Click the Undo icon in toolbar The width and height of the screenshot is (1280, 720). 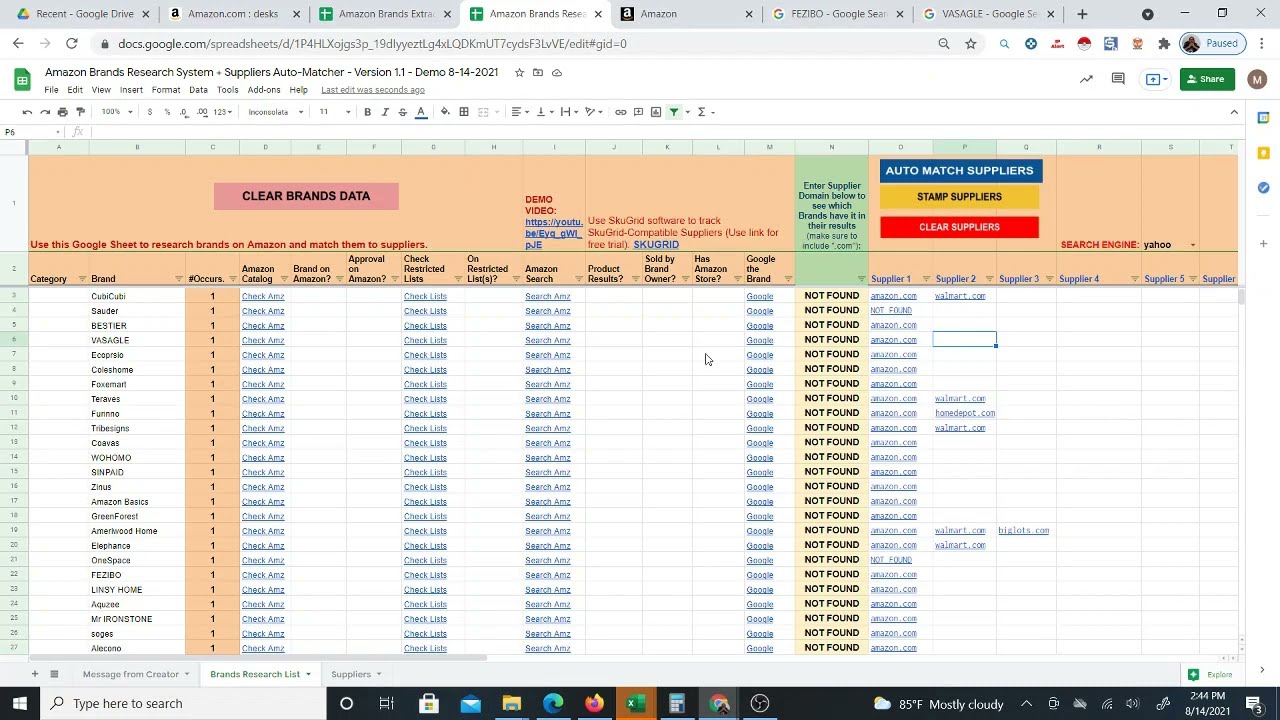(x=27, y=112)
